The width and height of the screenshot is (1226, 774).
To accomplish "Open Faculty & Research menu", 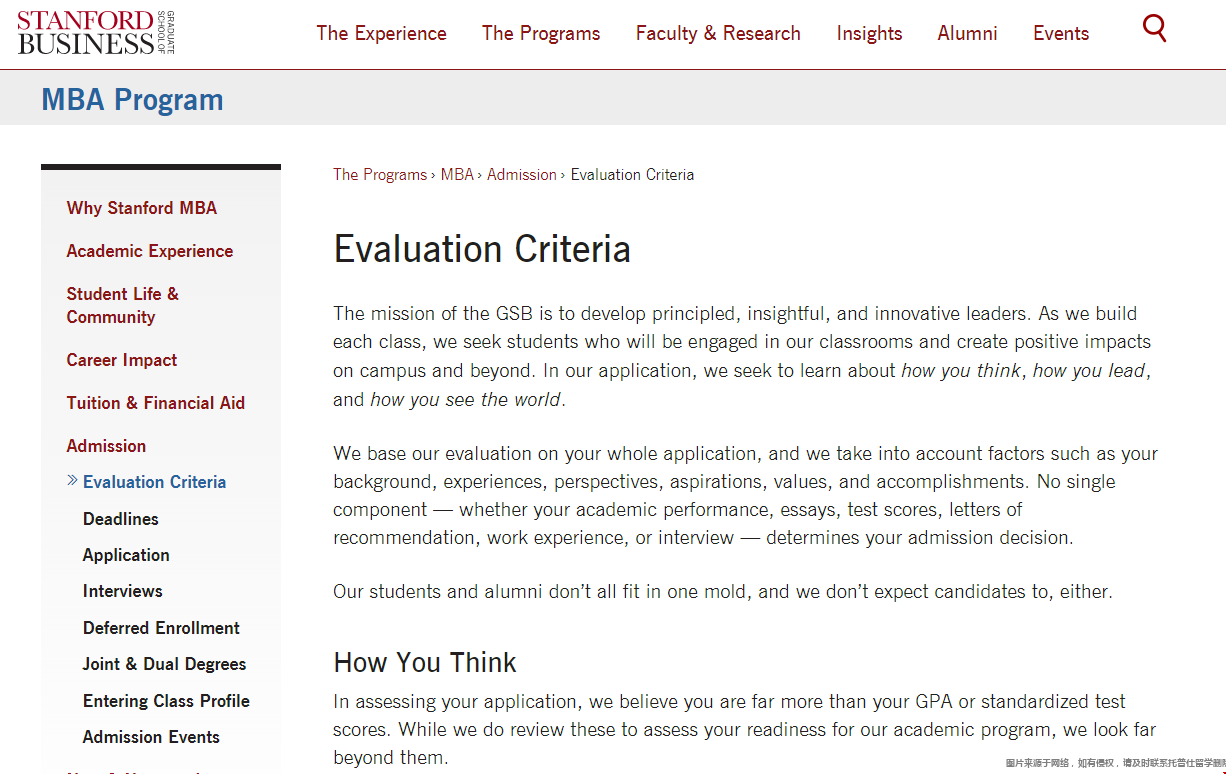I will click(718, 33).
